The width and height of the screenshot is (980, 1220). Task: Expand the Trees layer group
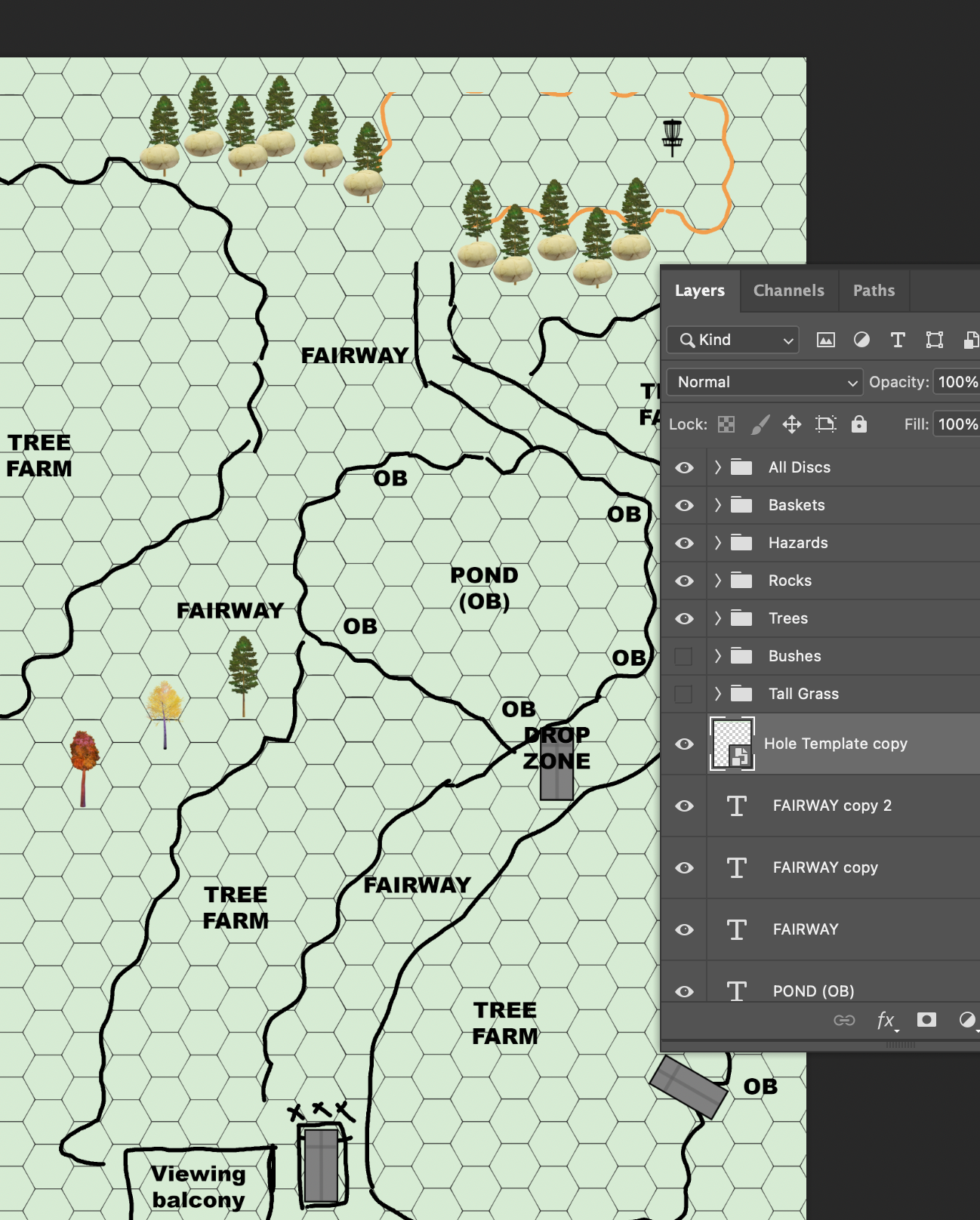(718, 618)
